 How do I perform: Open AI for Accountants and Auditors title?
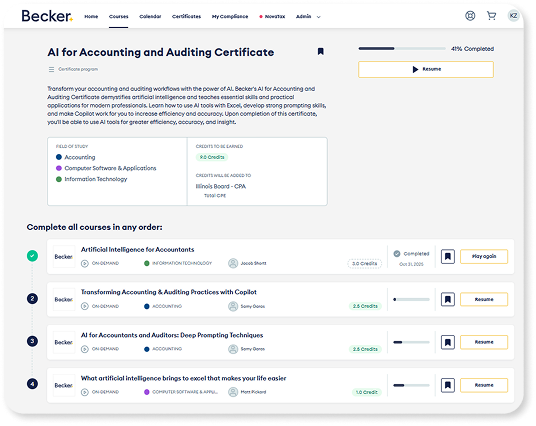(x=172, y=335)
